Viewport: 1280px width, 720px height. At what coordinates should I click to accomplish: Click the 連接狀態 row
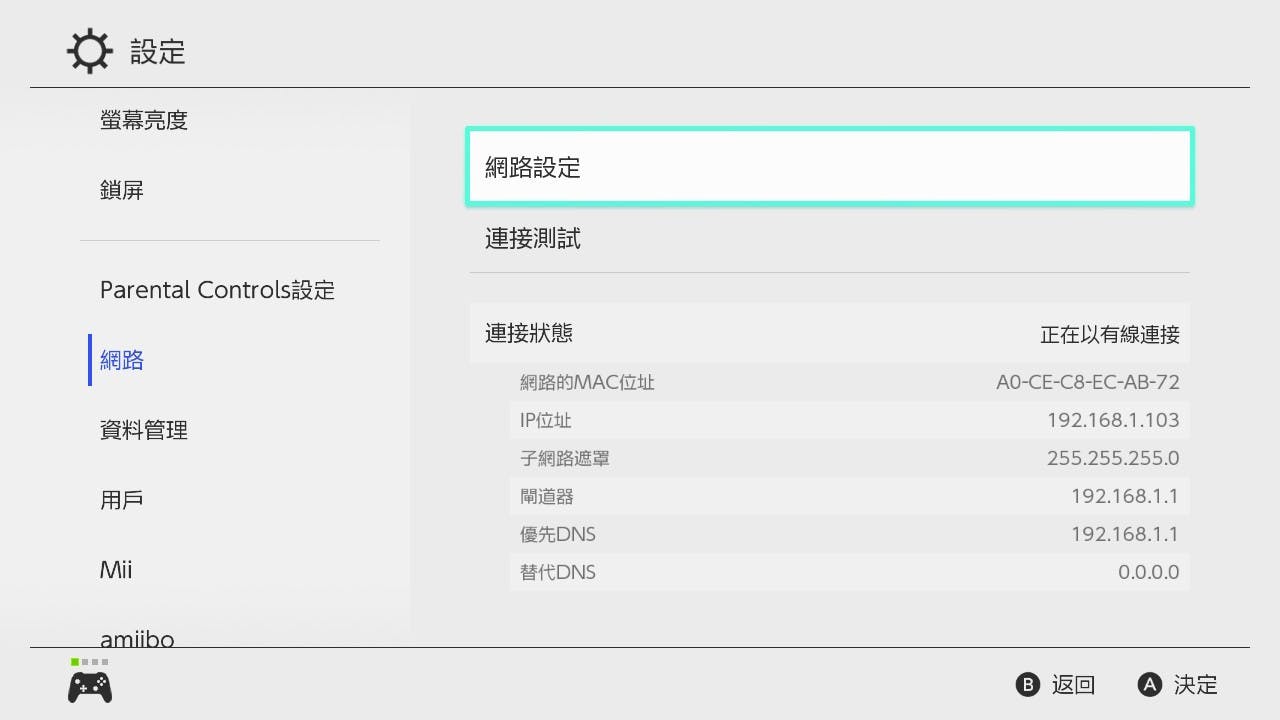830,333
